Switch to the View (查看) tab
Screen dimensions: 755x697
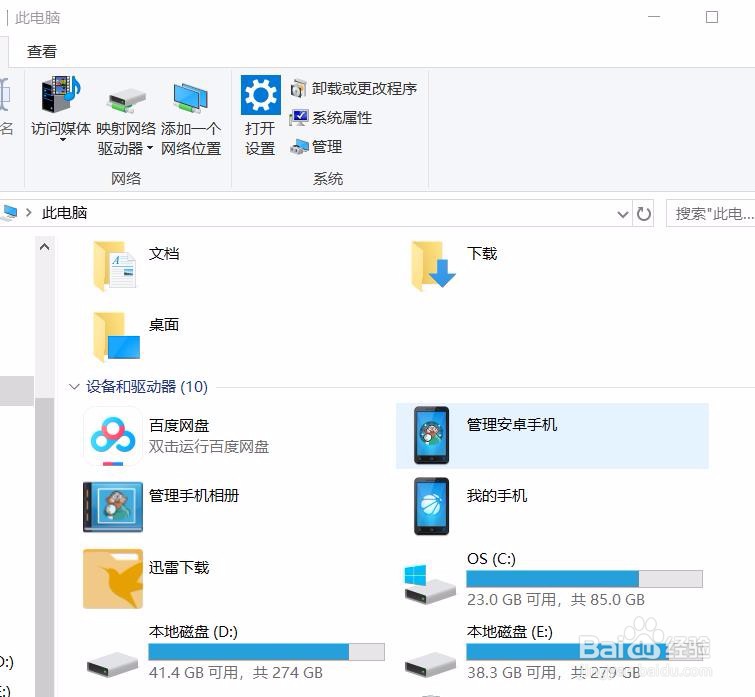point(42,52)
